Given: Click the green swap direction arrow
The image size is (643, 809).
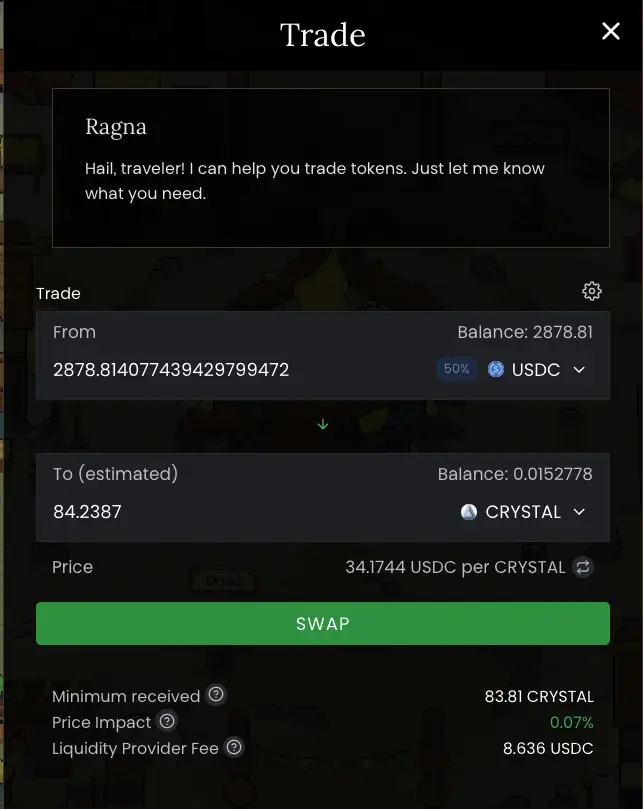Looking at the screenshot, I should click(x=323, y=424).
